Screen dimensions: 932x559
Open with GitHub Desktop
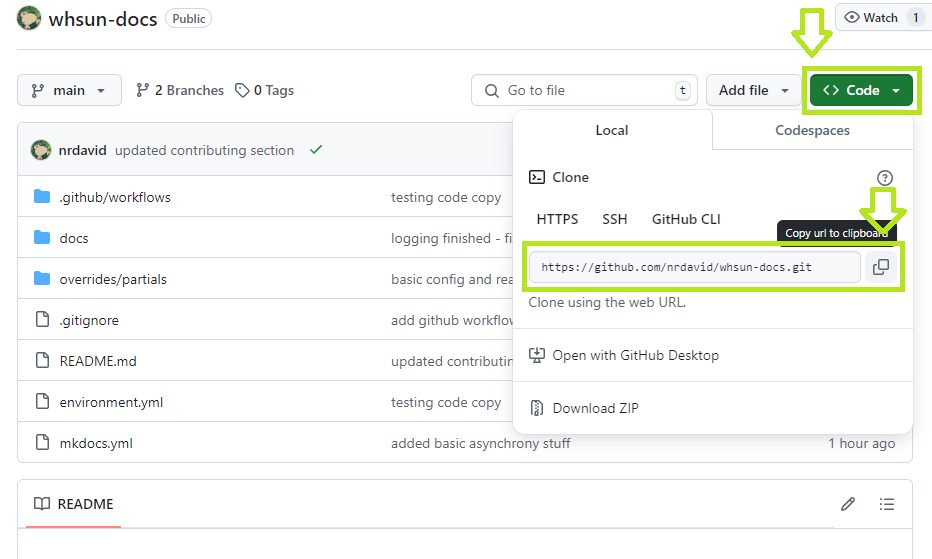click(635, 356)
